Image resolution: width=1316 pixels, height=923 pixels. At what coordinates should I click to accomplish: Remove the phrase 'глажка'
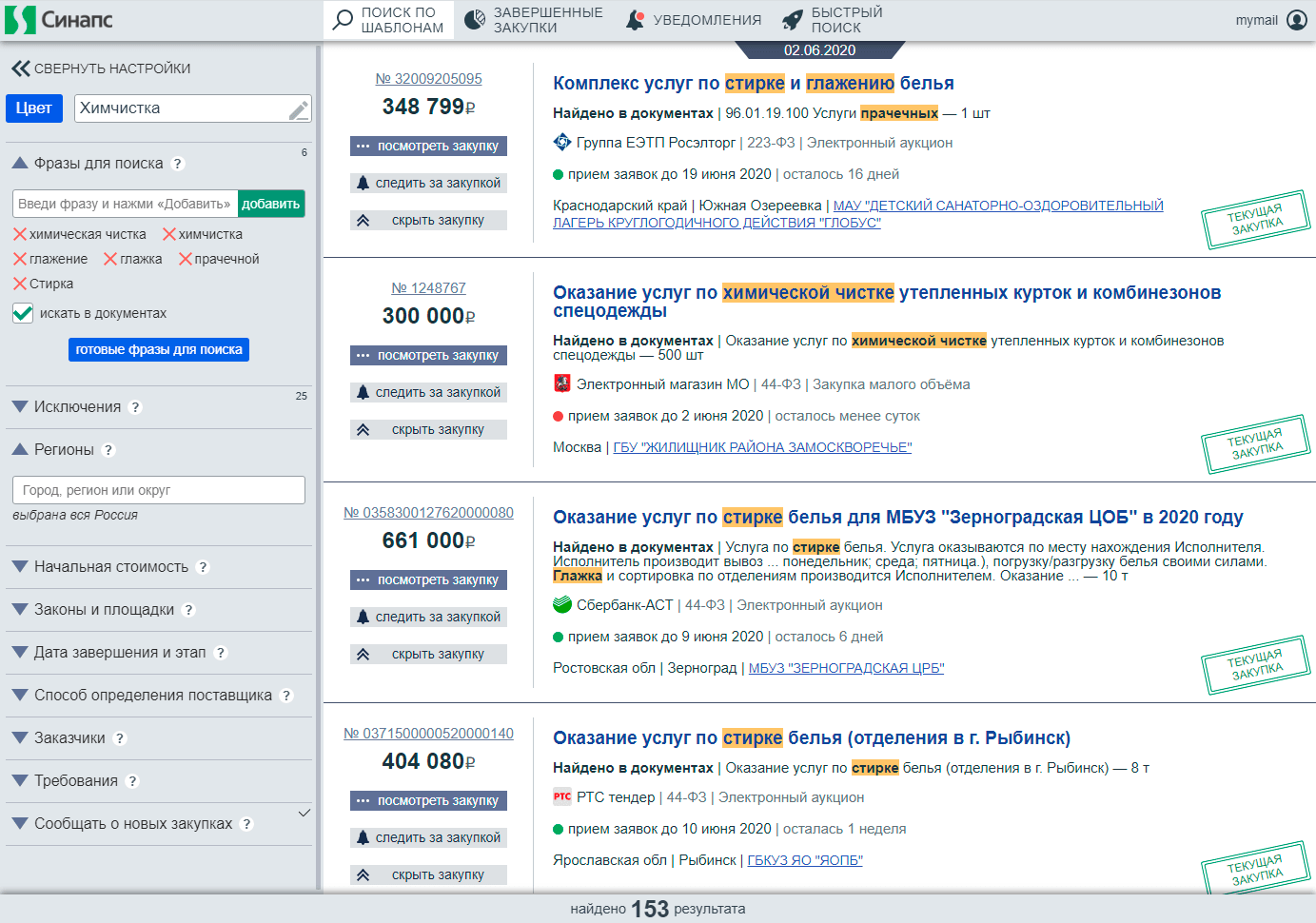point(110,259)
